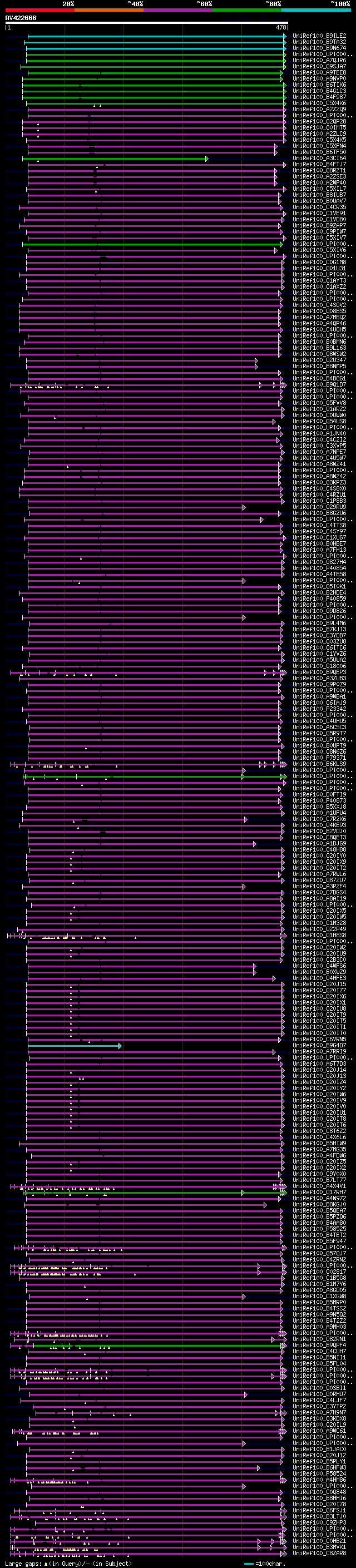Select the UniRef100_Q08BS5 label

click(x=319, y=311)
